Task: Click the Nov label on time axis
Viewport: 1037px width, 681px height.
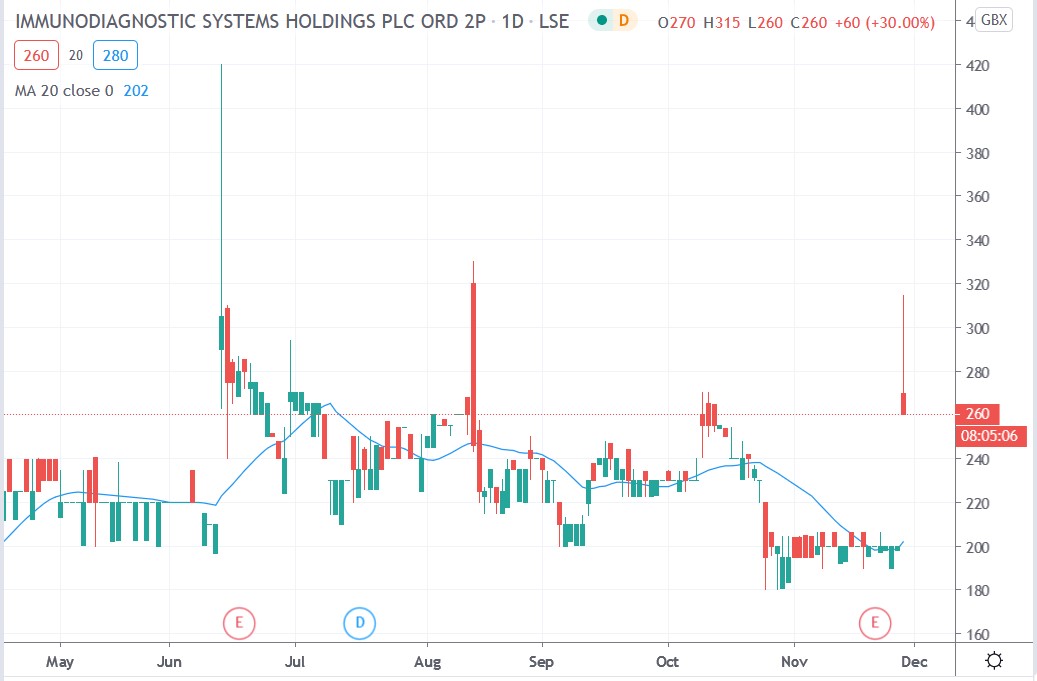Action: pos(794,662)
